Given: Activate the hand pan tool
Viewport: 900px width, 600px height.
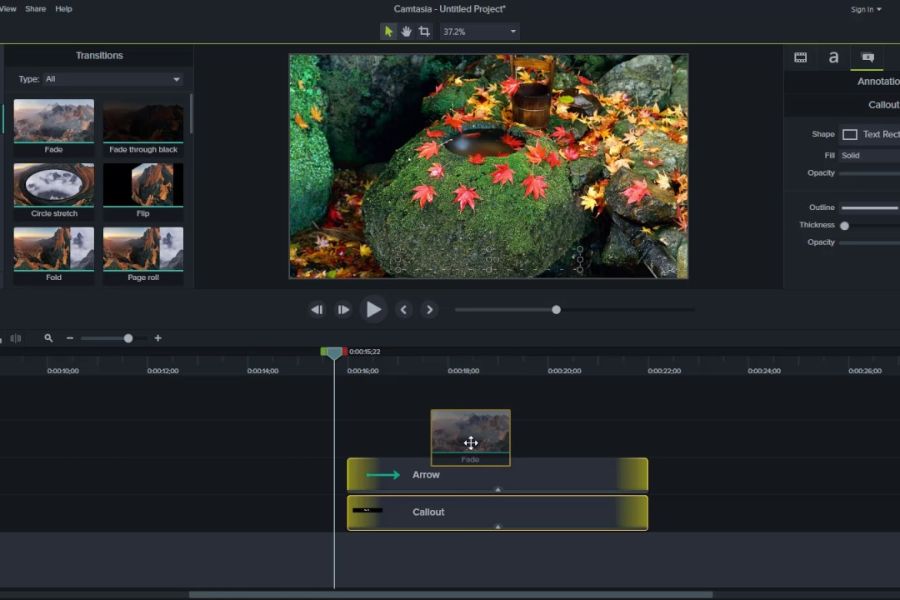Looking at the screenshot, I should (x=406, y=32).
